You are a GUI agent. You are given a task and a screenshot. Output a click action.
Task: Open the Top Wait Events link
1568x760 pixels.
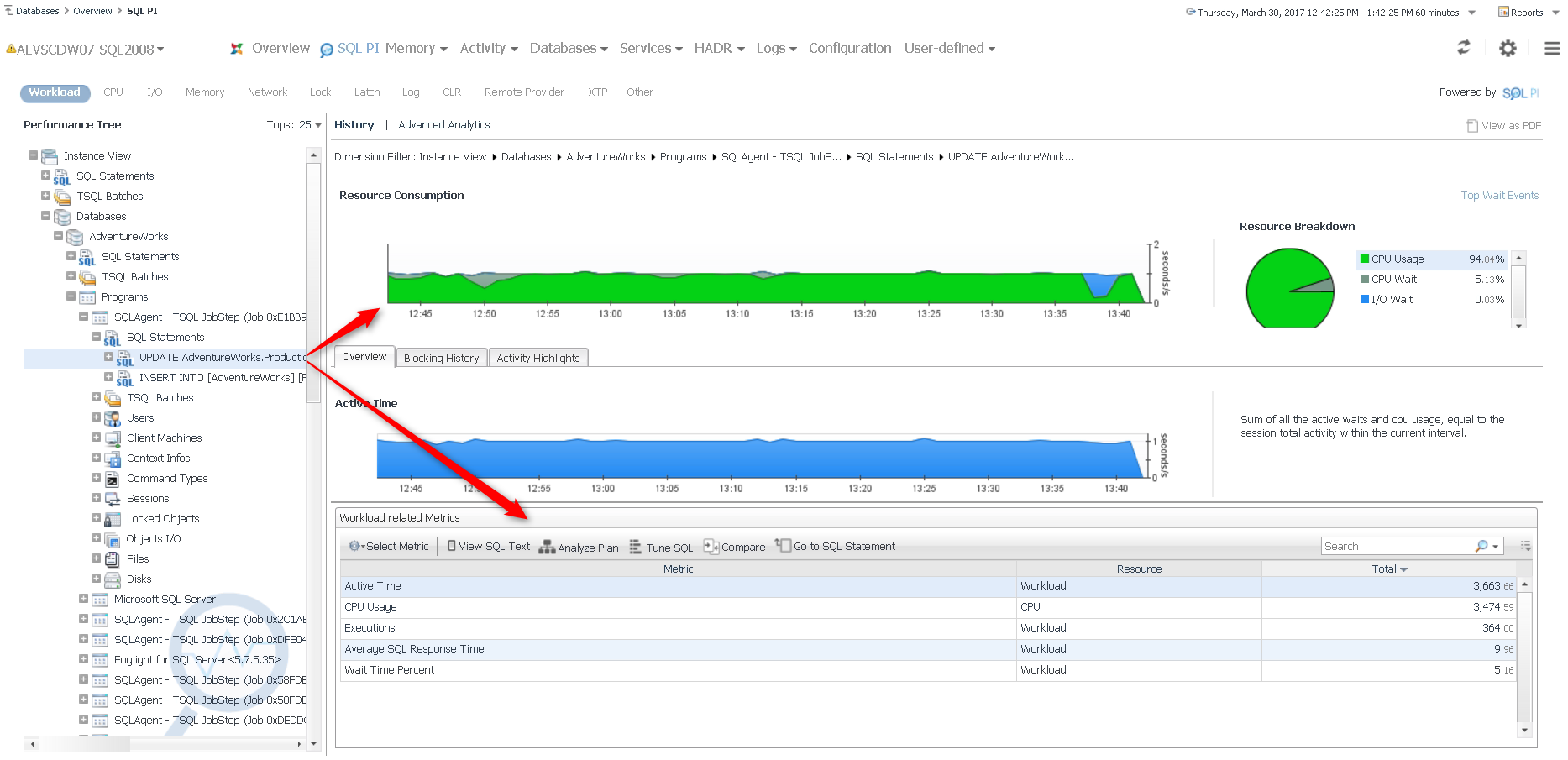click(x=1499, y=196)
